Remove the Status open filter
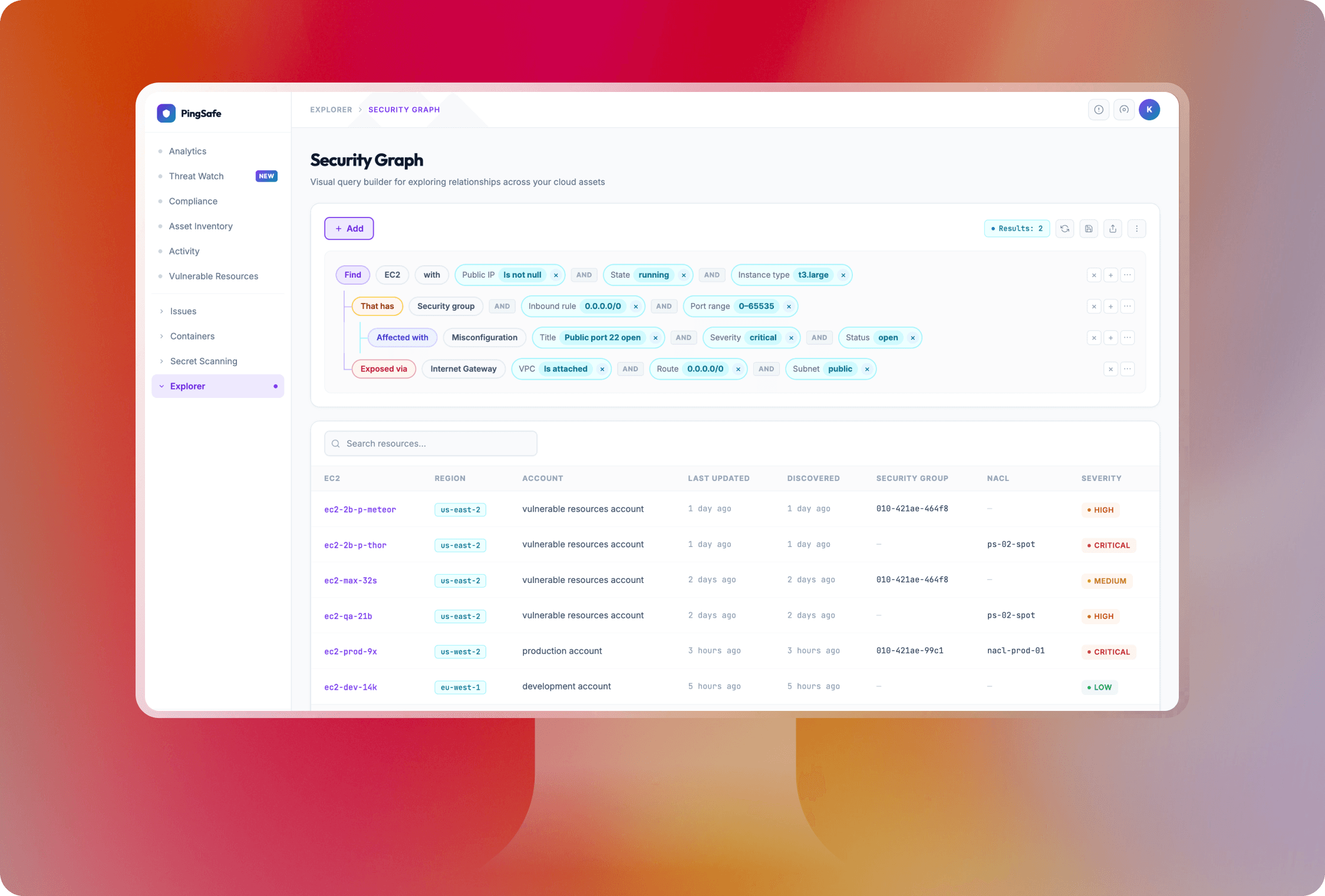Image resolution: width=1325 pixels, height=896 pixels. tap(913, 338)
